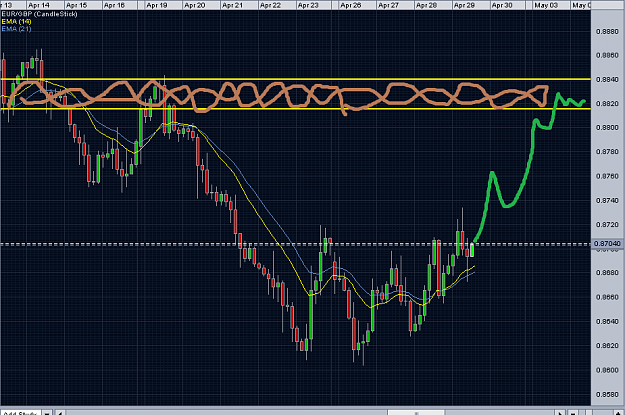Viewport: 625px width, 415px height.
Task: Click the 0.8720 price axis label
Action: 607,225
